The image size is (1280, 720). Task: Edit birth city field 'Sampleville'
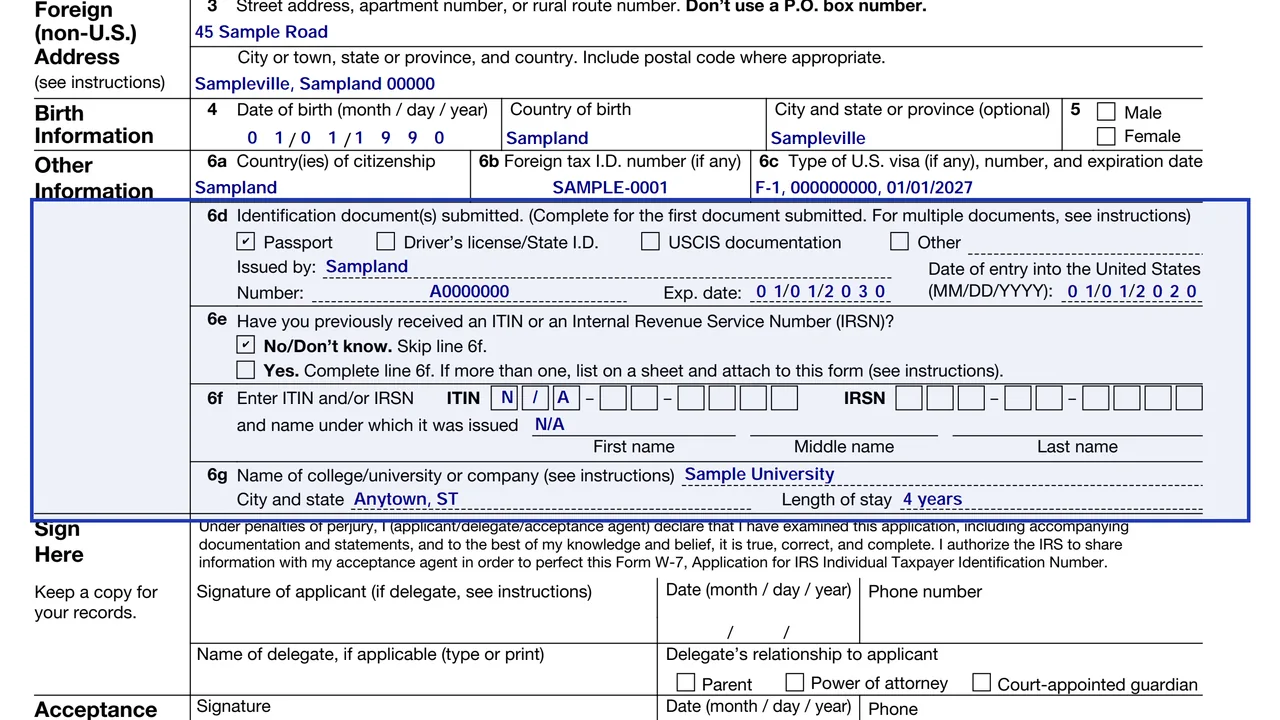[x=914, y=138]
